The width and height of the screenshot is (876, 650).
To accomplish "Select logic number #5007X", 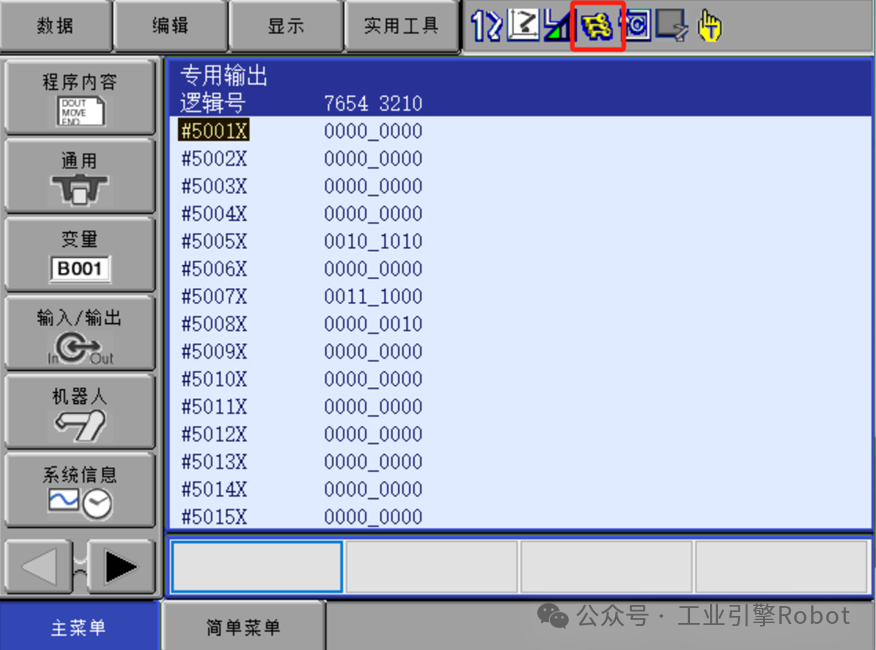I will (x=214, y=296).
